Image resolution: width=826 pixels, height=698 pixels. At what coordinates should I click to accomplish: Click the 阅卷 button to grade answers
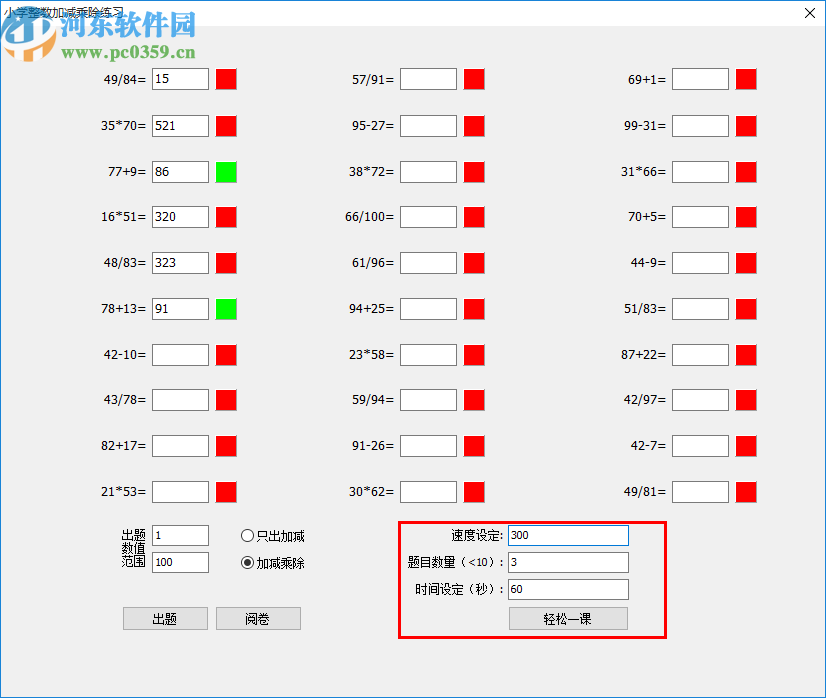point(258,618)
